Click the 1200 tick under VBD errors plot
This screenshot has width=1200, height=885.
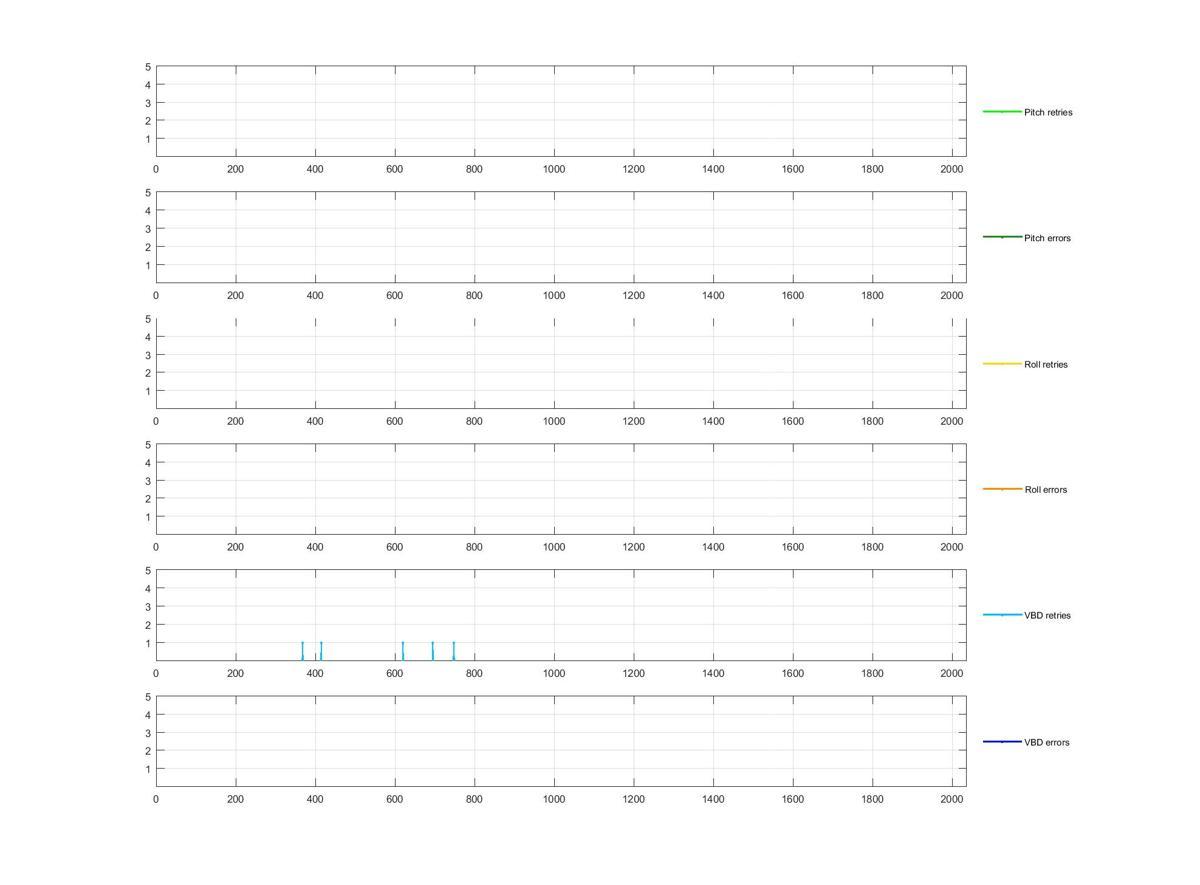point(634,799)
